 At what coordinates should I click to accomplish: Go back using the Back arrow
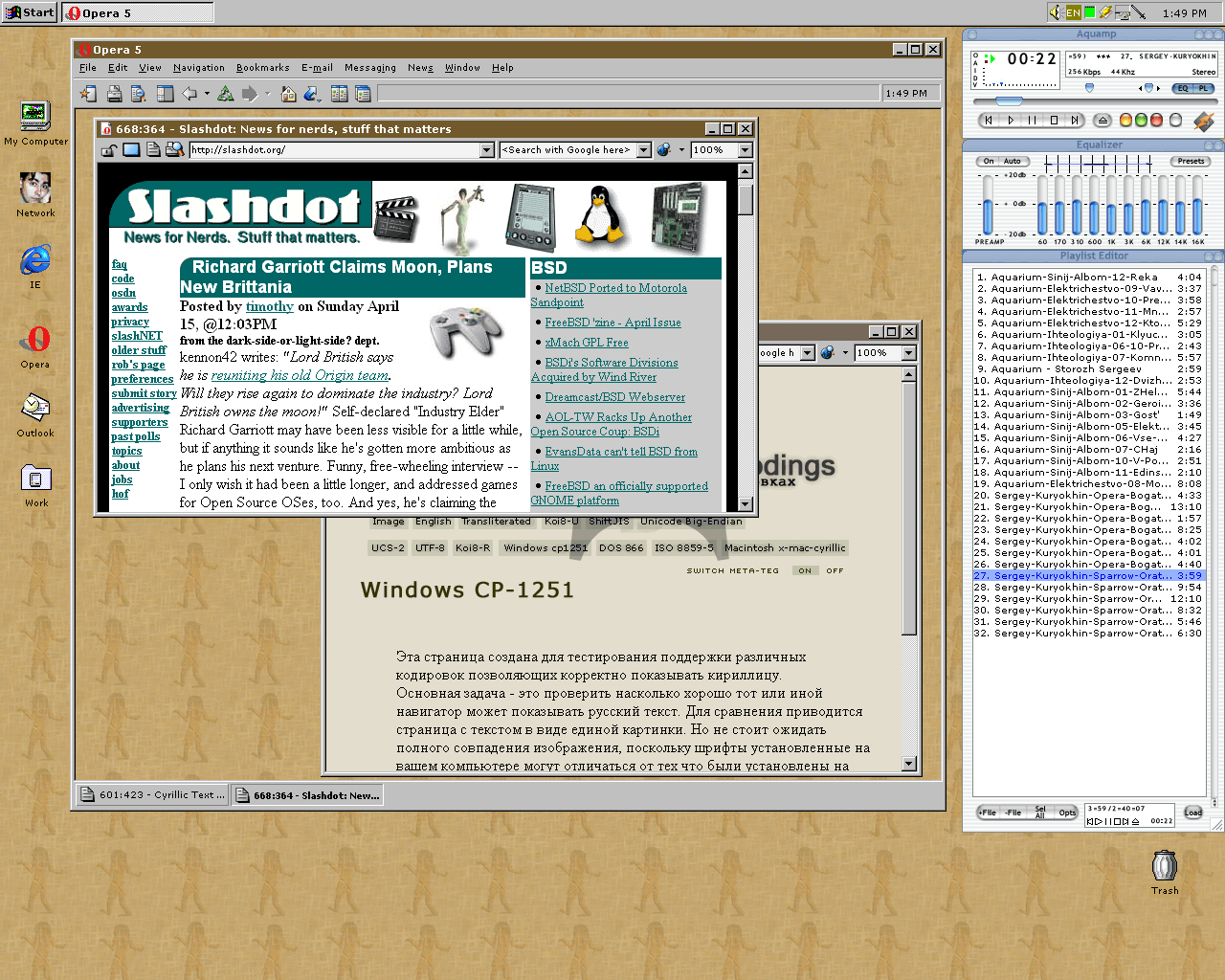pyautogui.click(x=189, y=94)
